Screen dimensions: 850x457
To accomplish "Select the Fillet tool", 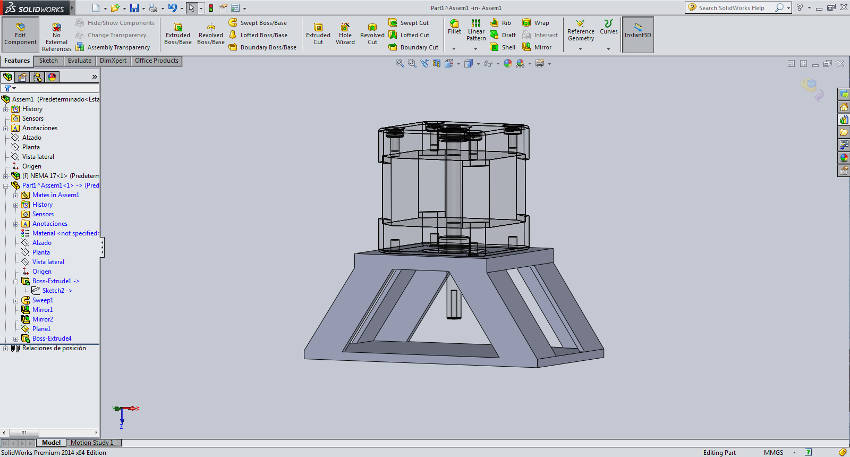I will 454,27.
